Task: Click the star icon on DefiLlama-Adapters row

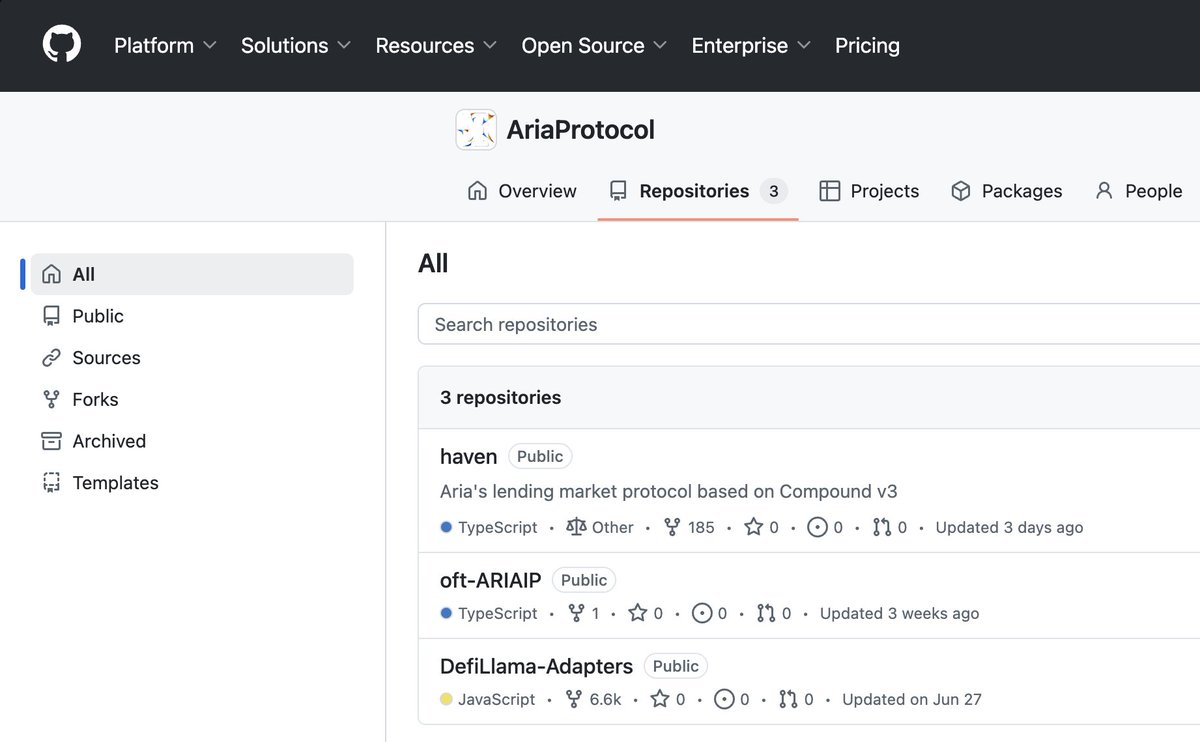Action: [x=660, y=699]
